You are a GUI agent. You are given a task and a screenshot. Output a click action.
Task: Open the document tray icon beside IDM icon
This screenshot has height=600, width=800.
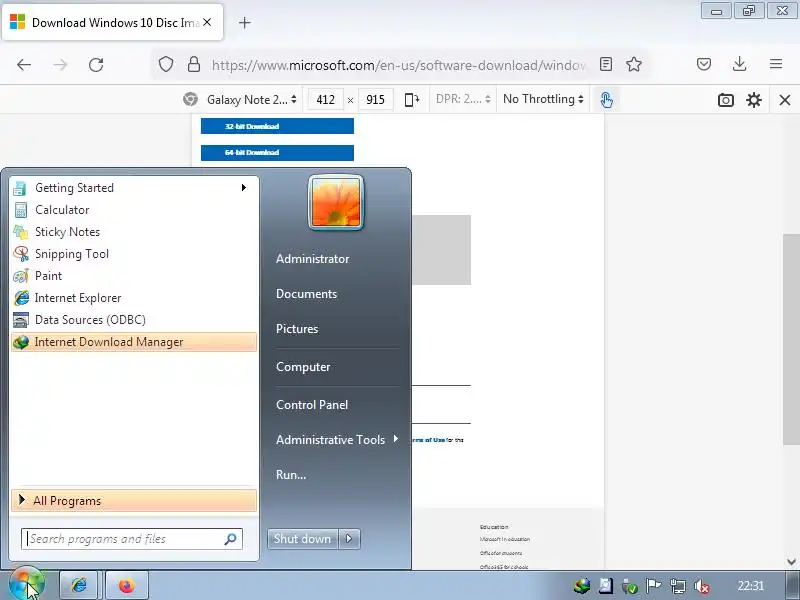click(x=606, y=586)
